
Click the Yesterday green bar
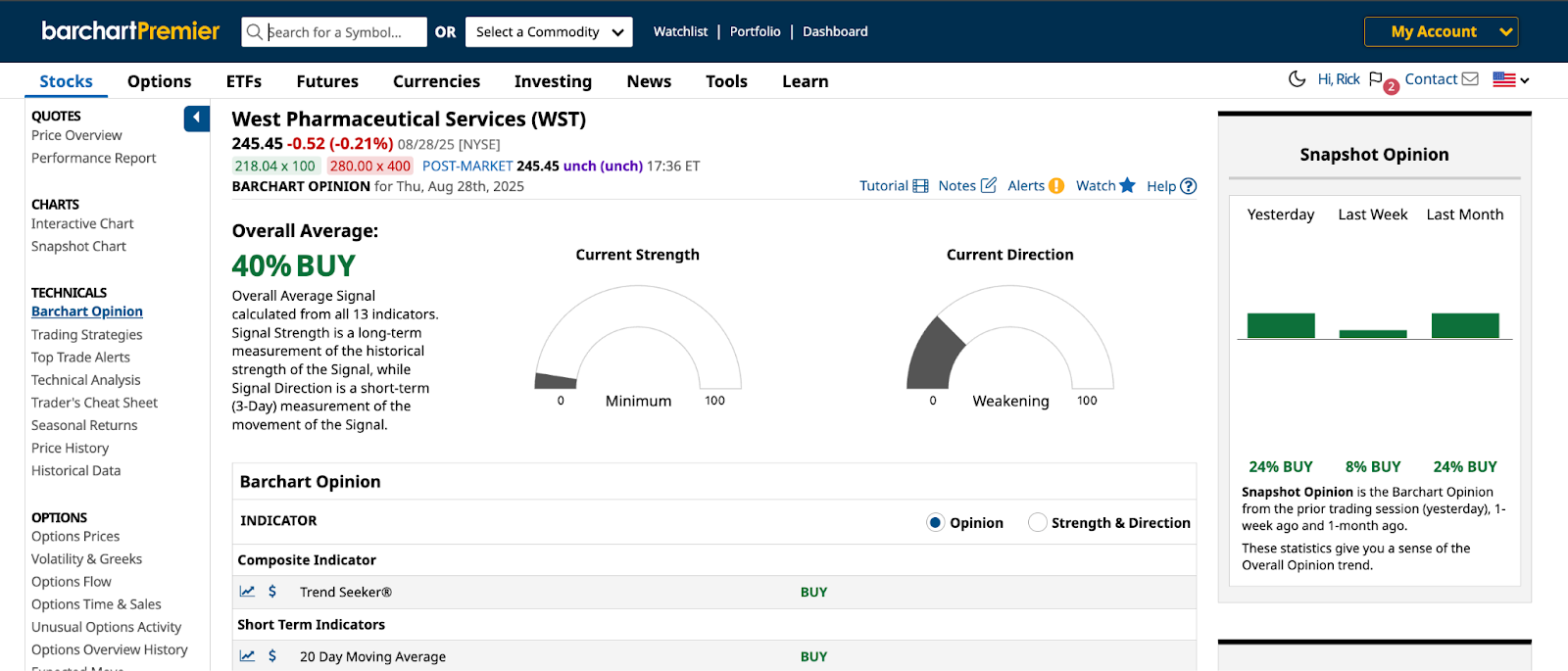(1280, 325)
